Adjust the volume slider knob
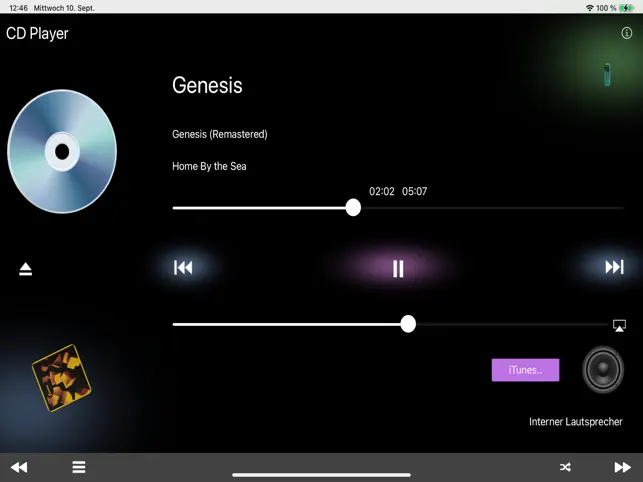The width and height of the screenshot is (643, 482). [408, 324]
